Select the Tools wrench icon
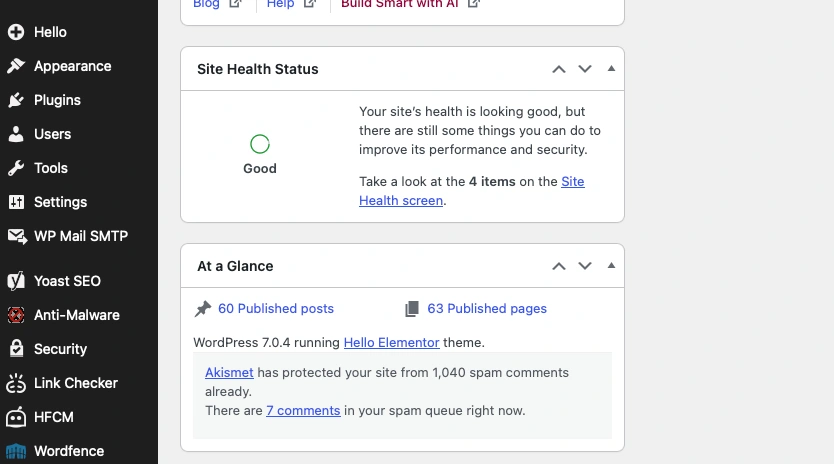This screenshot has height=464, width=834. click(16, 168)
